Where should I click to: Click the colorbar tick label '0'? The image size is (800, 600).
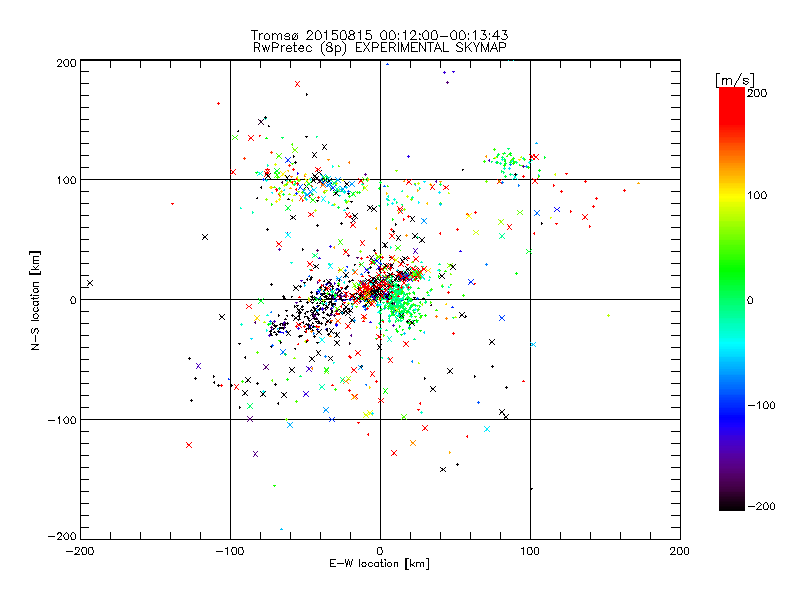tap(750, 300)
